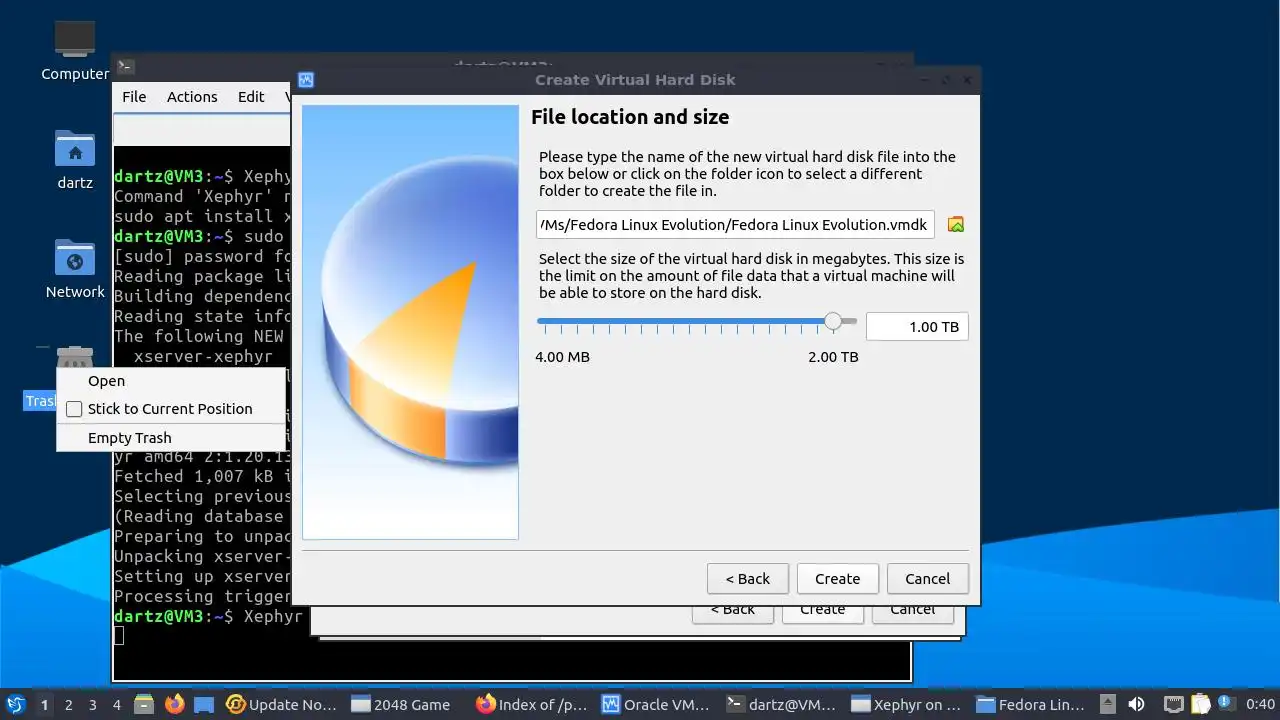
Task: Open the clipboard manager tray icon
Action: coord(1200,704)
